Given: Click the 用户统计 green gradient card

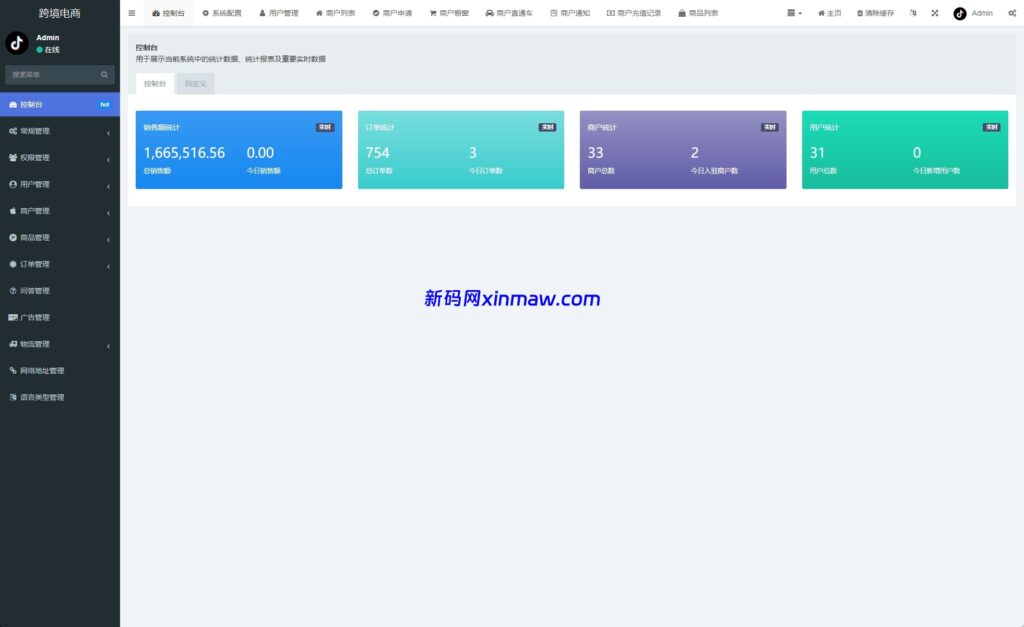Looking at the screenshot, I should (904, 150).
